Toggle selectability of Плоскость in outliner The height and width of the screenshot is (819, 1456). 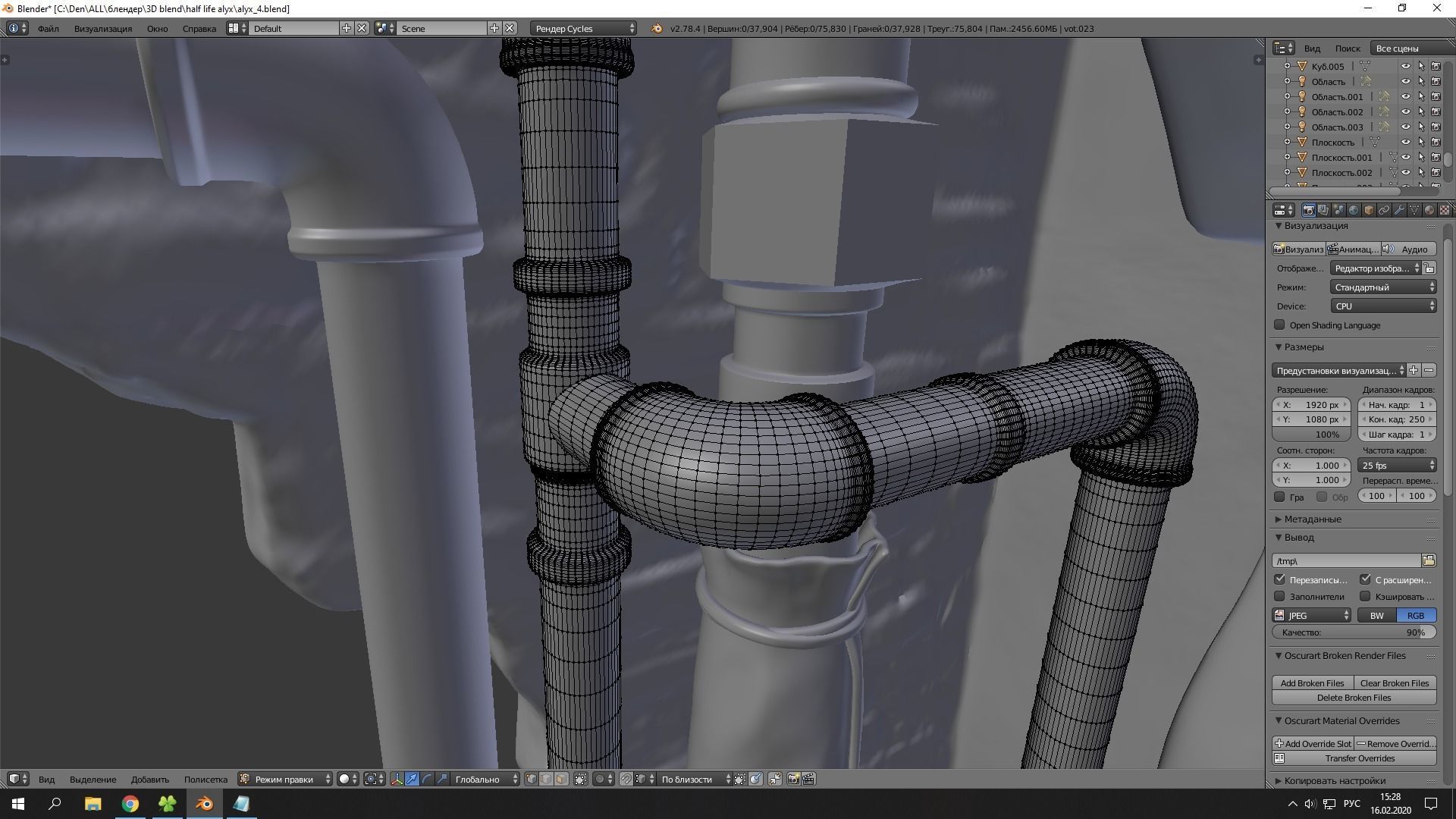click(x=1421, y=142)
